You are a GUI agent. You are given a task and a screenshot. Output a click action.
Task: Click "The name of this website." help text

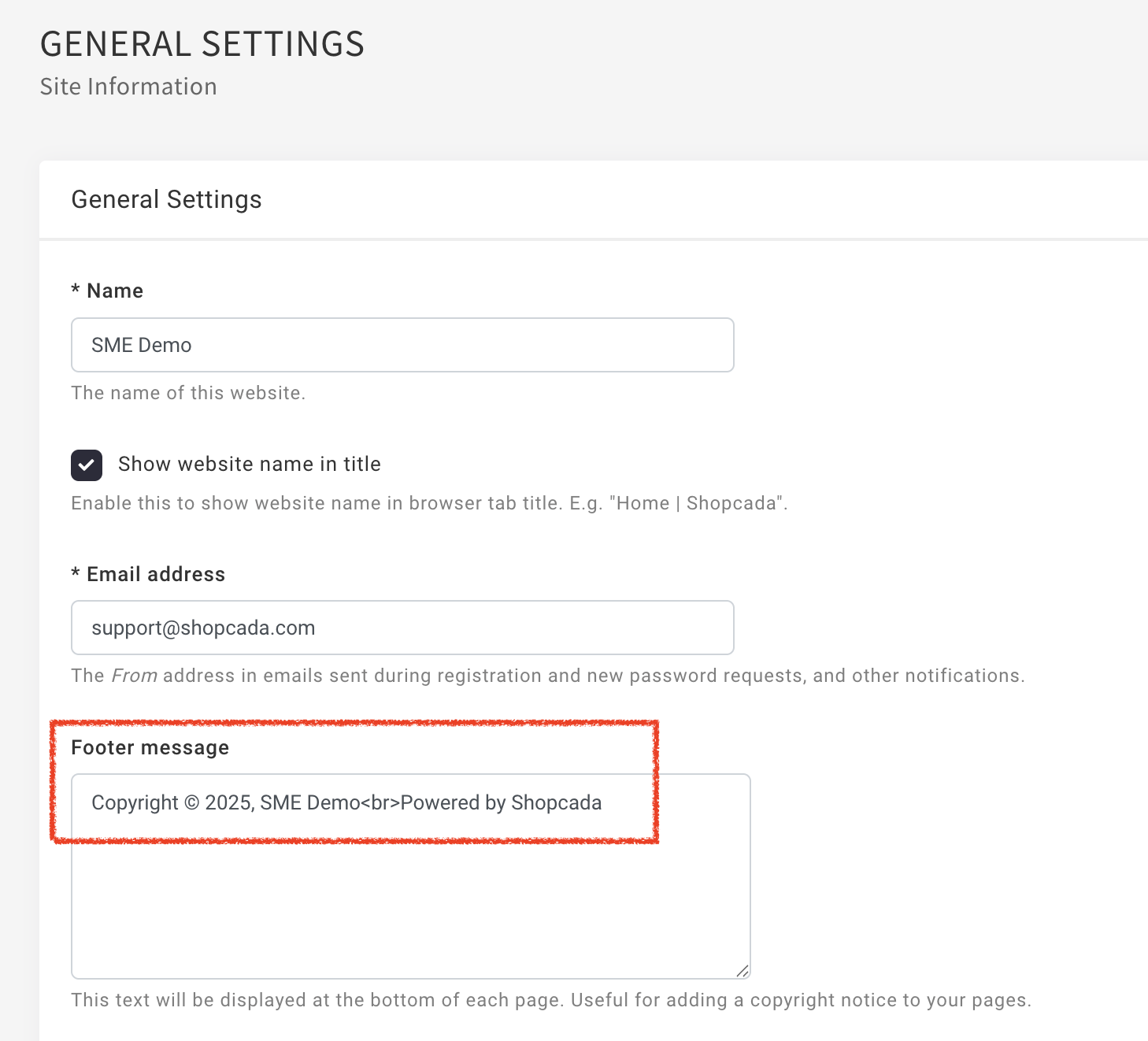[x=188, y=393]
